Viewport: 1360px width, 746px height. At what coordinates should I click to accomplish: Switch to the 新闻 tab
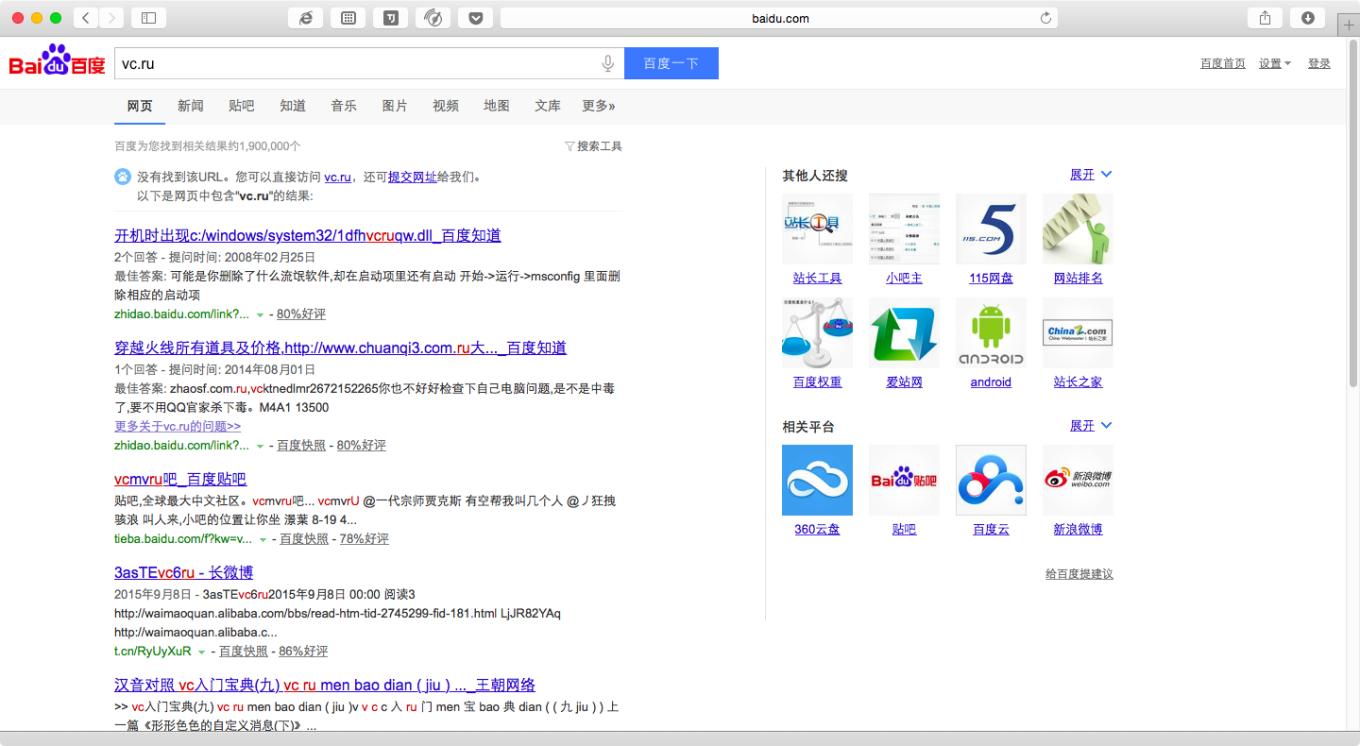tap(191, 106)
